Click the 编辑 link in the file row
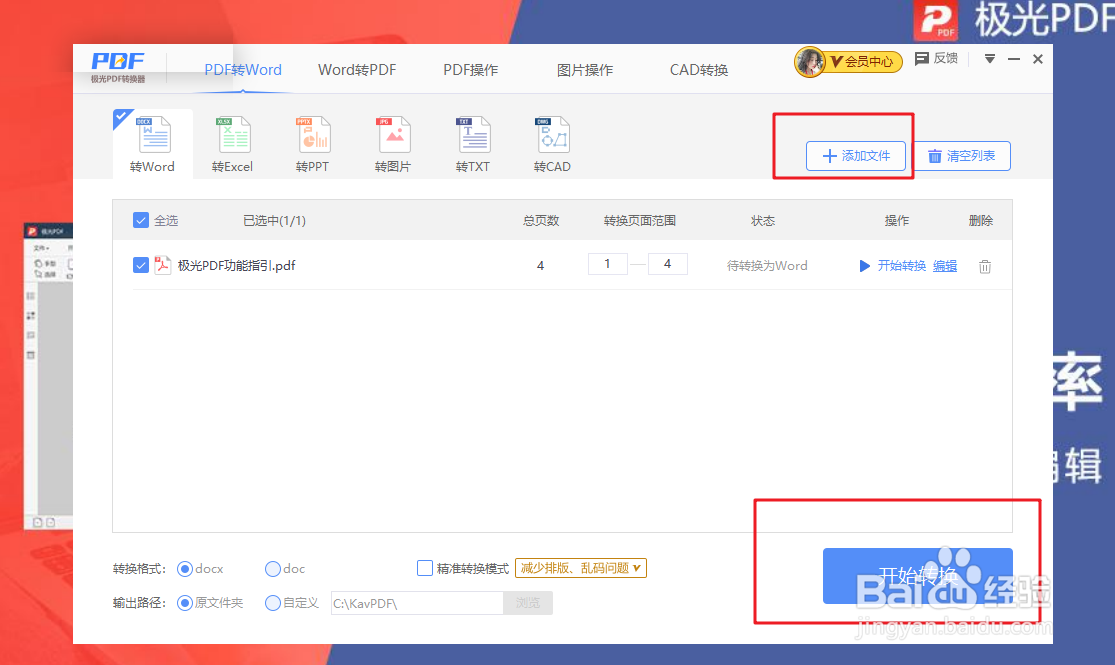Viewport: 1115px width, 665px height. coord(945,266)
